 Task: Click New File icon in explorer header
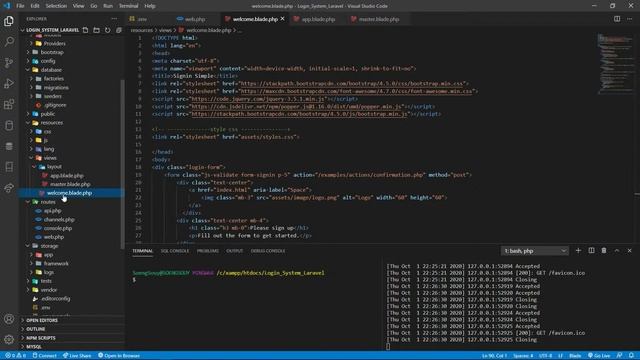[85, 30]
